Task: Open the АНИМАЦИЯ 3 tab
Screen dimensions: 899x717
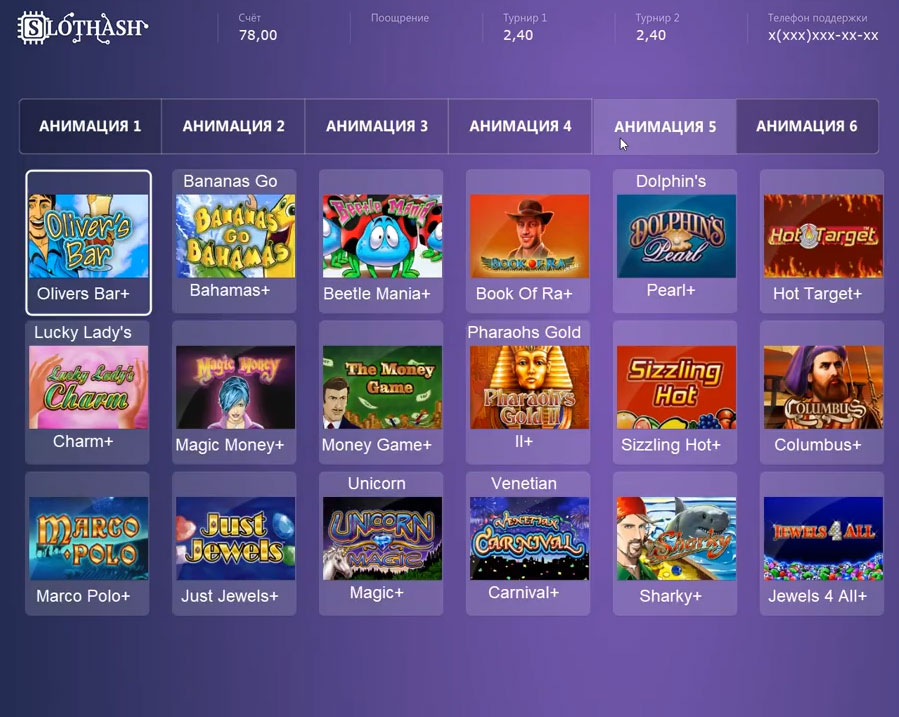Action: [x=377, y=126]
